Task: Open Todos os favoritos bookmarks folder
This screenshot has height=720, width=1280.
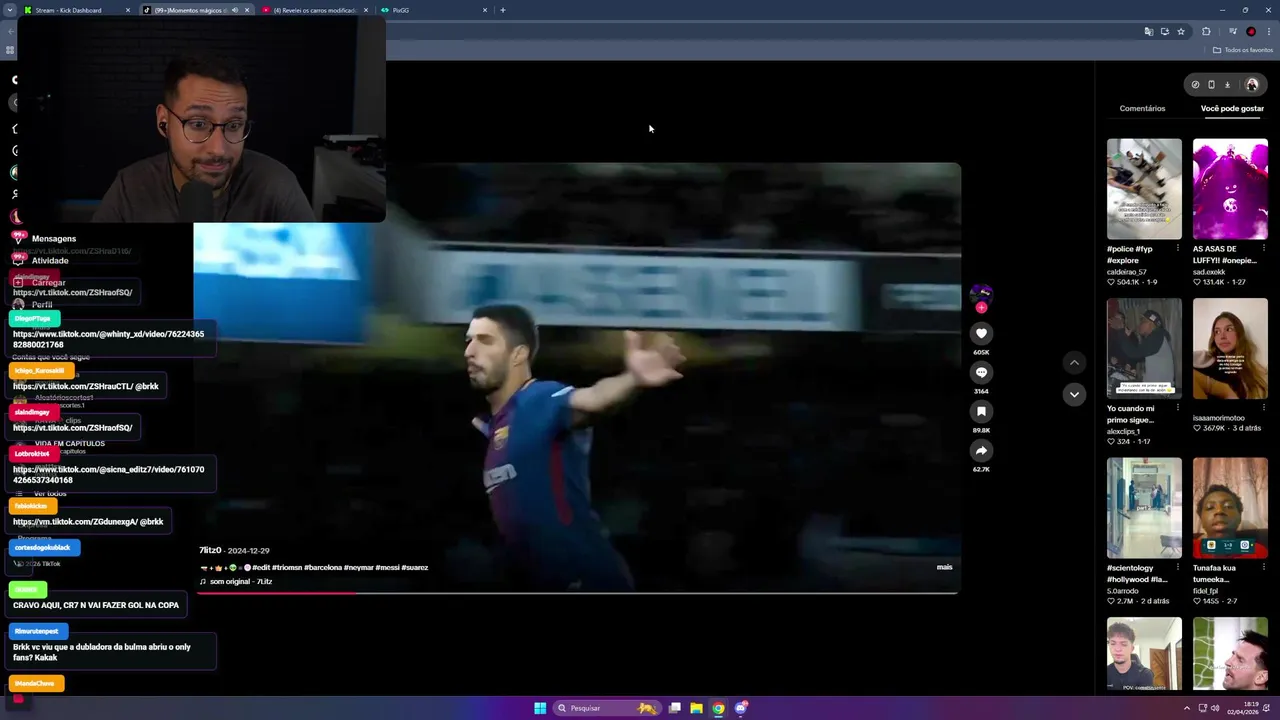Action: point(1243,50)
